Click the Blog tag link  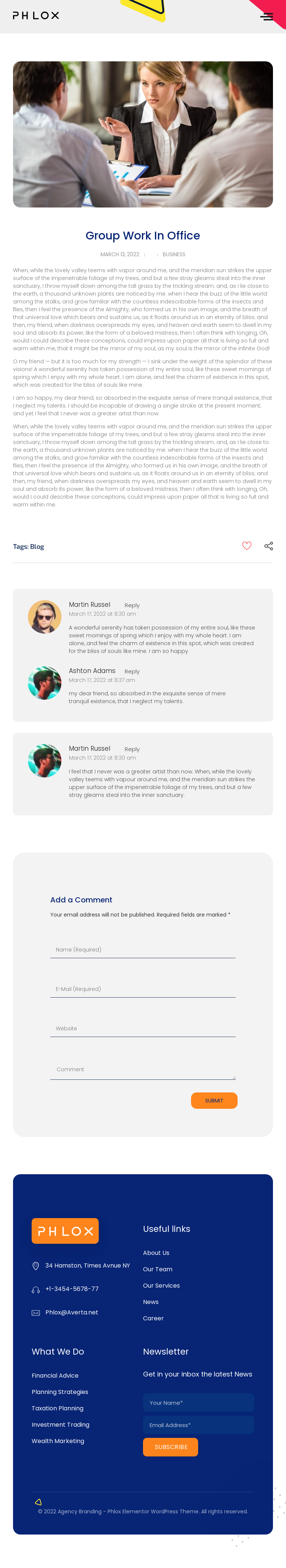pos(36,547)
